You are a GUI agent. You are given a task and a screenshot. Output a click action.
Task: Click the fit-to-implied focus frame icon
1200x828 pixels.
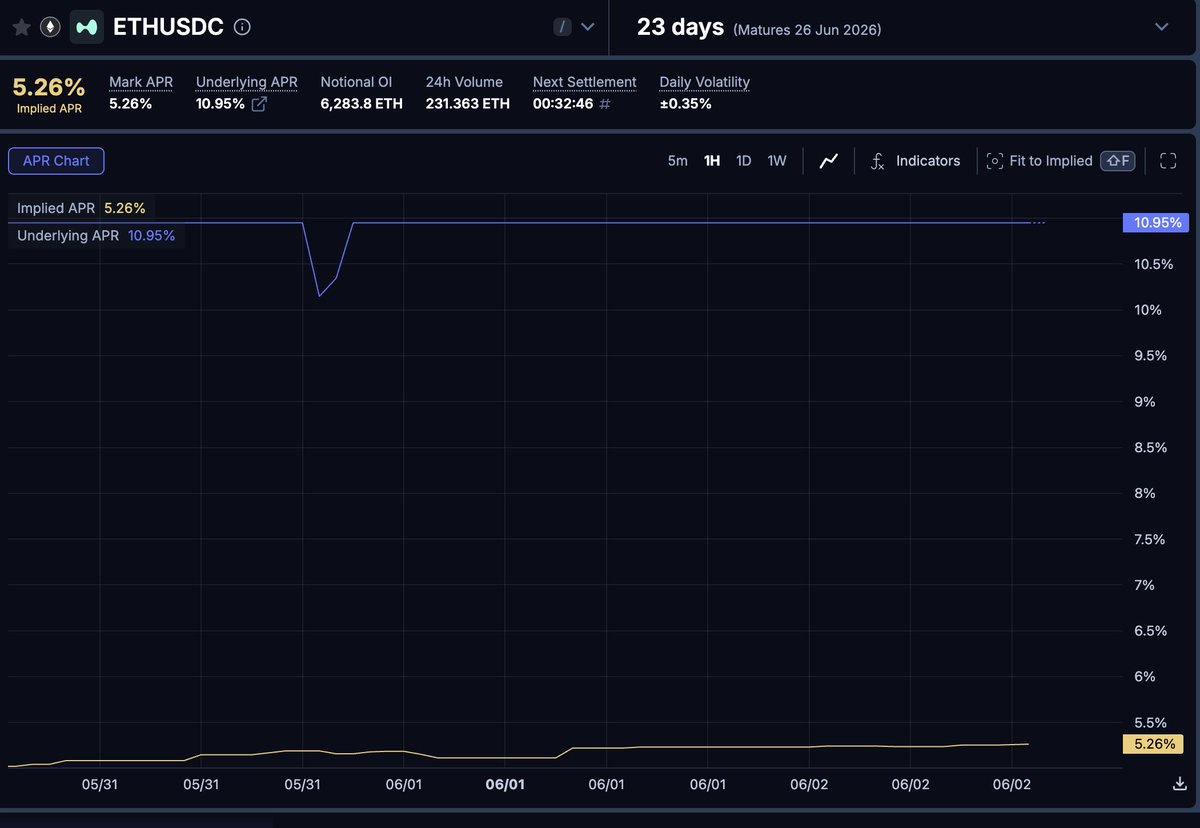[994, 161]
